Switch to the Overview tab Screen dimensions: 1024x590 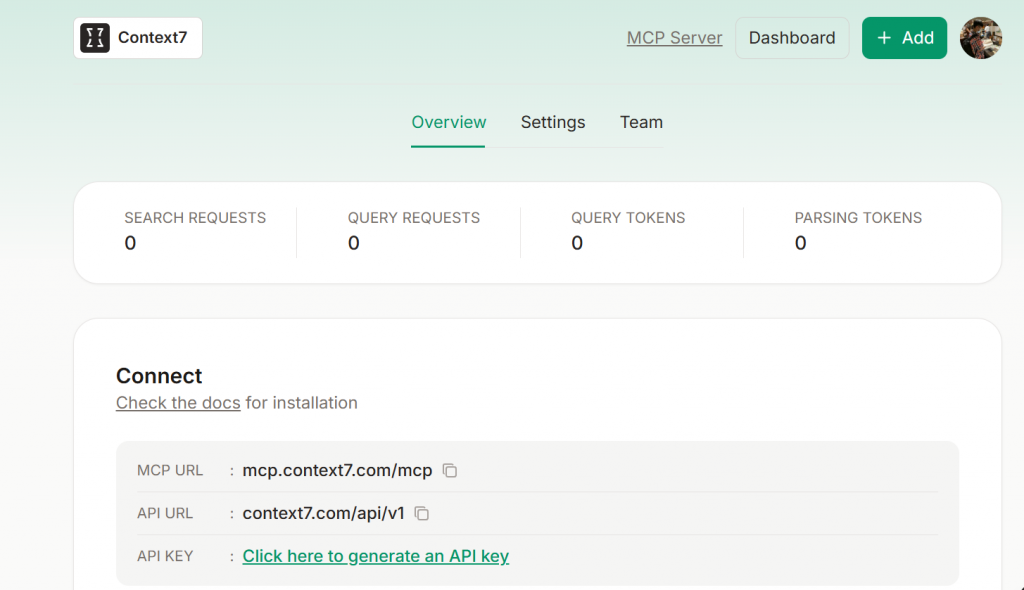[449, 122]
